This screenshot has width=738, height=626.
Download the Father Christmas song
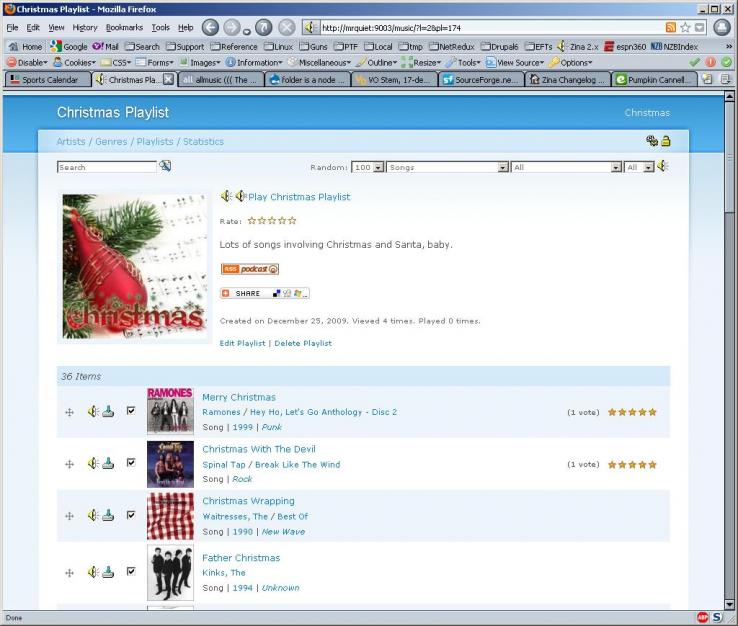tap(108, 572)
